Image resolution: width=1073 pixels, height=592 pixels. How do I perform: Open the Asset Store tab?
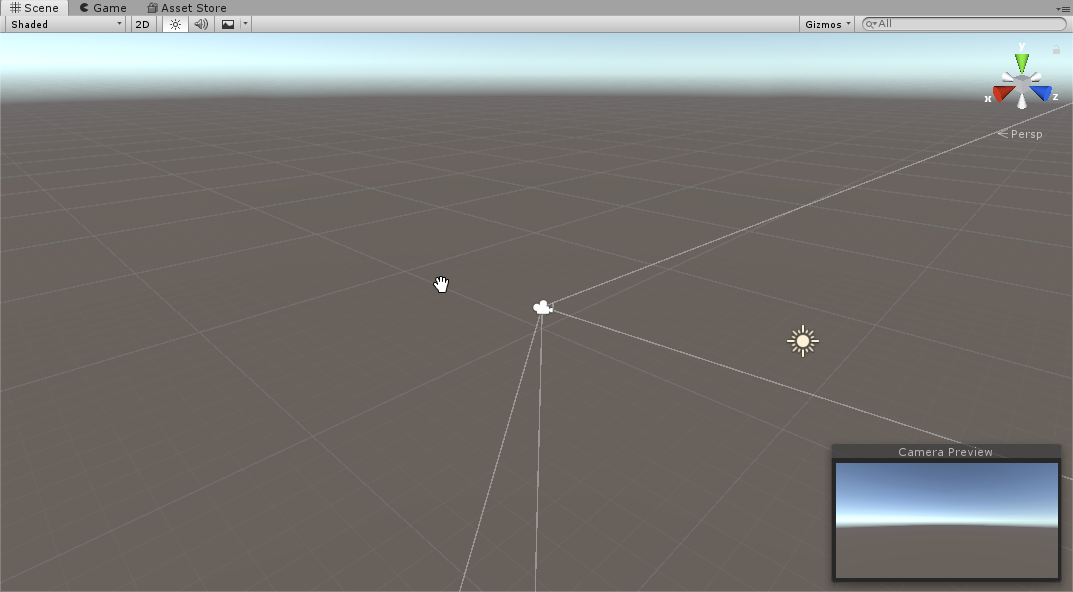click(x=187, y=8)
